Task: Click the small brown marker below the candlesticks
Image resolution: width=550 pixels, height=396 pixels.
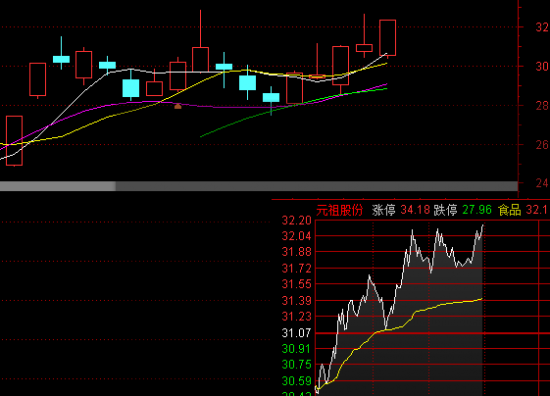Action: point(178,106)
